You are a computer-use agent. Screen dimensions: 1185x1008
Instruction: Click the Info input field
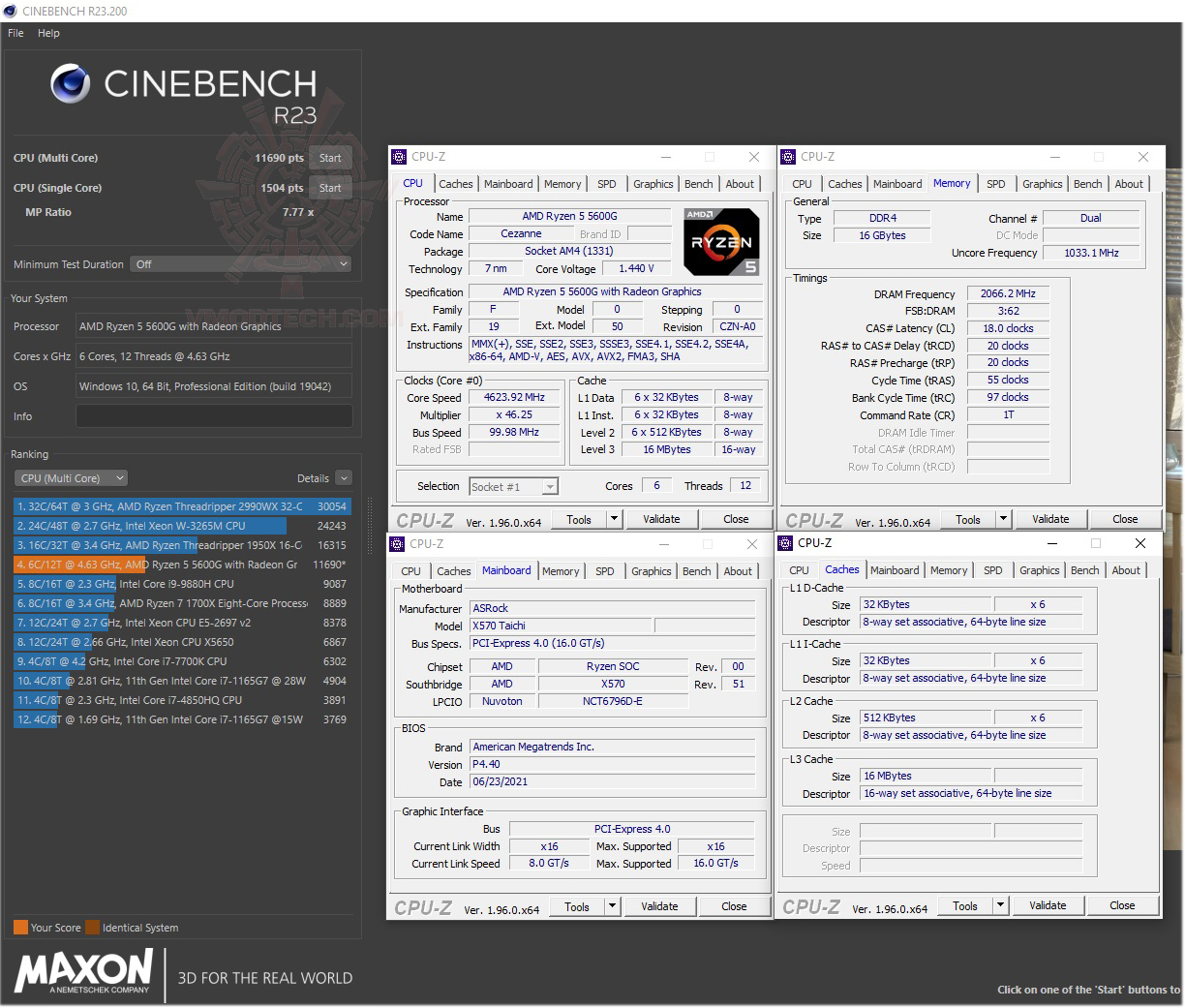pos(214,416)
